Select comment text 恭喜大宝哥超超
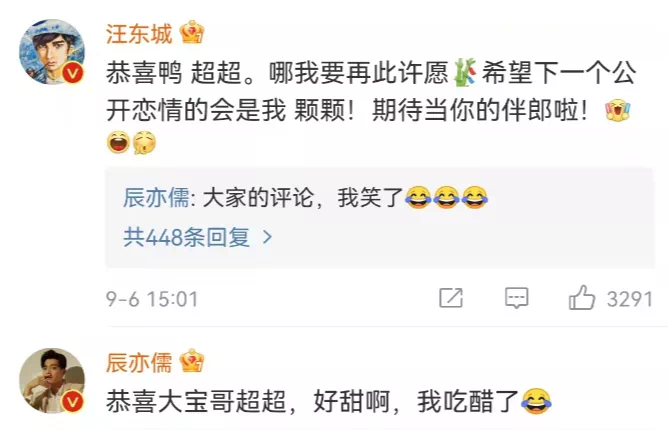 click(x=196, y=402)
